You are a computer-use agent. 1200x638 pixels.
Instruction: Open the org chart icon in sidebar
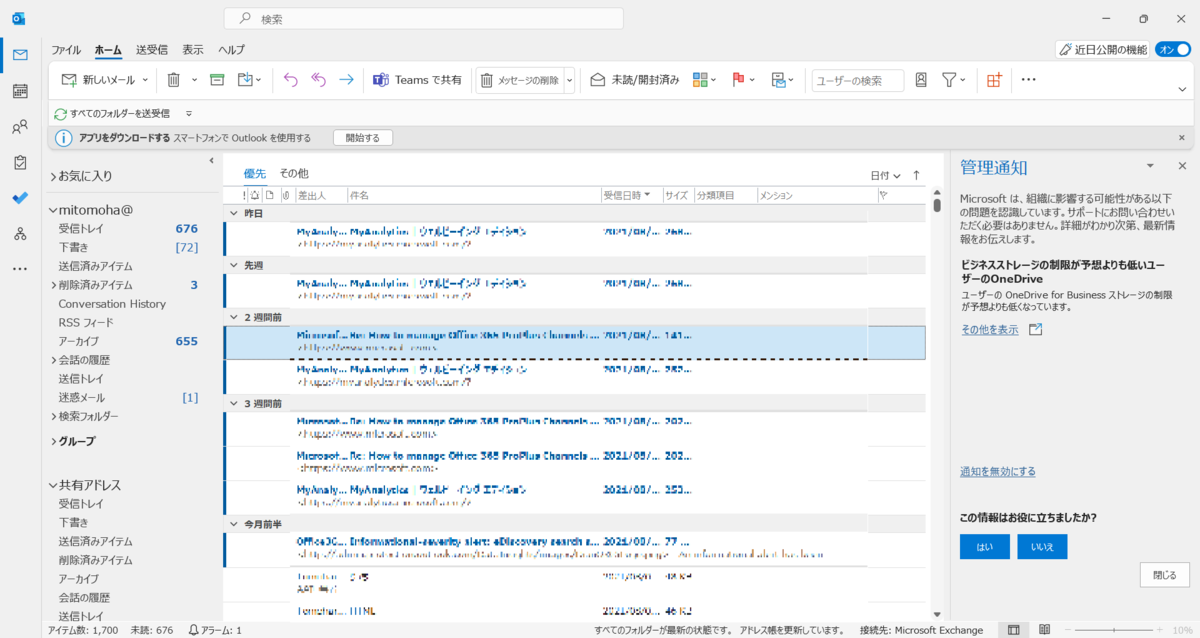point(20,233)
